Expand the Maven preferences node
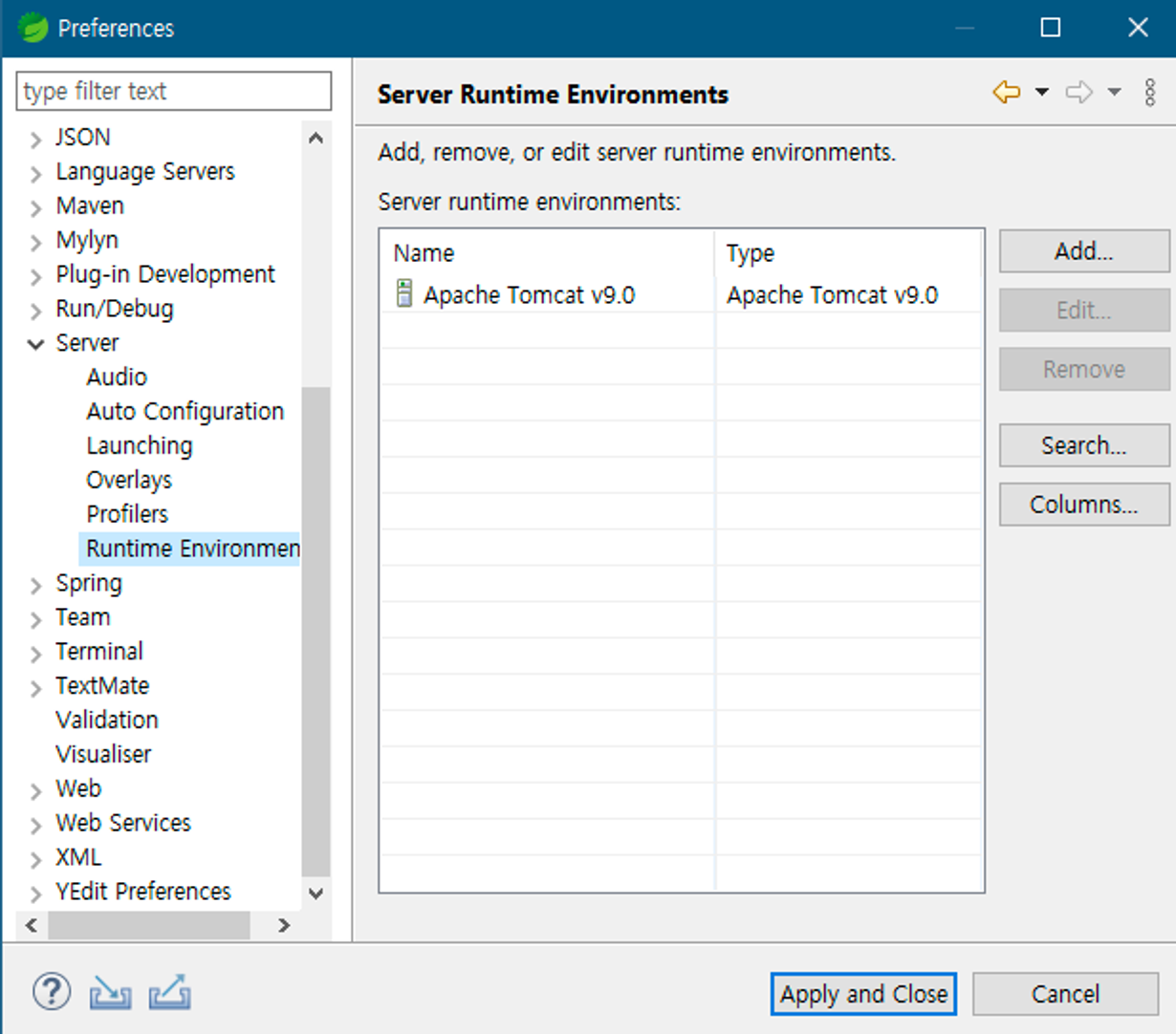Image resolution: width=1176 pixels, height=1034 pixels. pyautogui.click(x=35, y=208)
